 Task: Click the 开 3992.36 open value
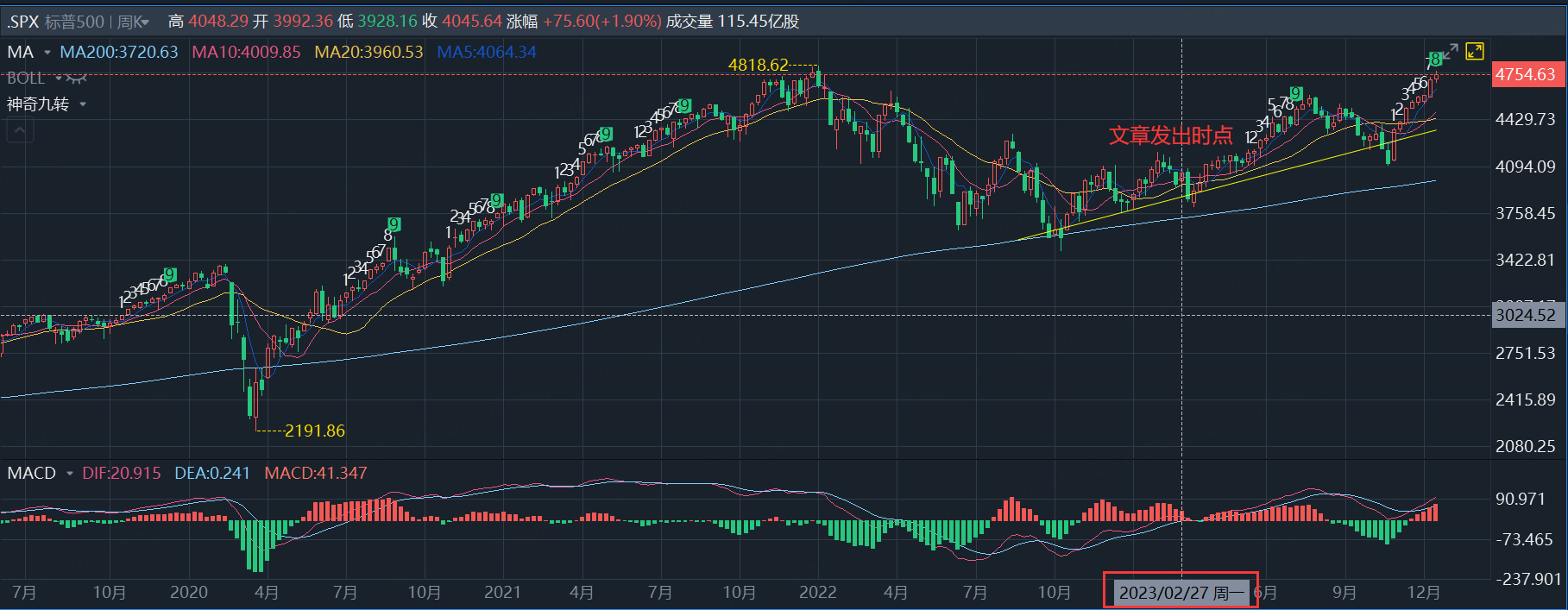[293, 22]
